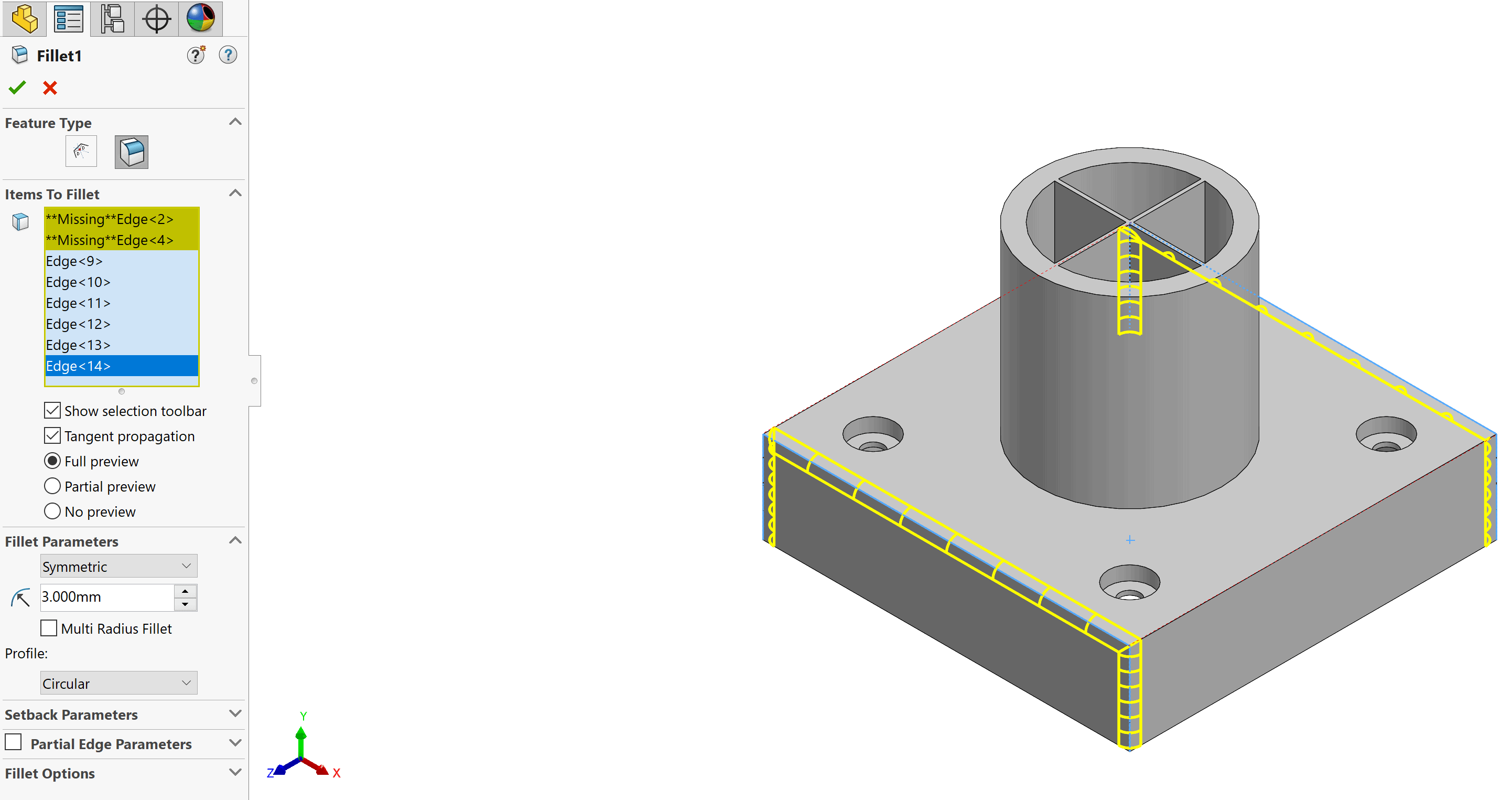Select No preview radio button
Screen dimensions: 1512x800
coord(52,511)
